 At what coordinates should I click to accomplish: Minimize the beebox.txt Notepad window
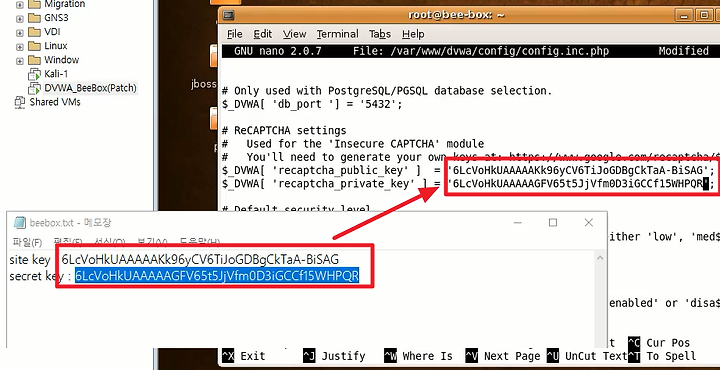point(518,223)
